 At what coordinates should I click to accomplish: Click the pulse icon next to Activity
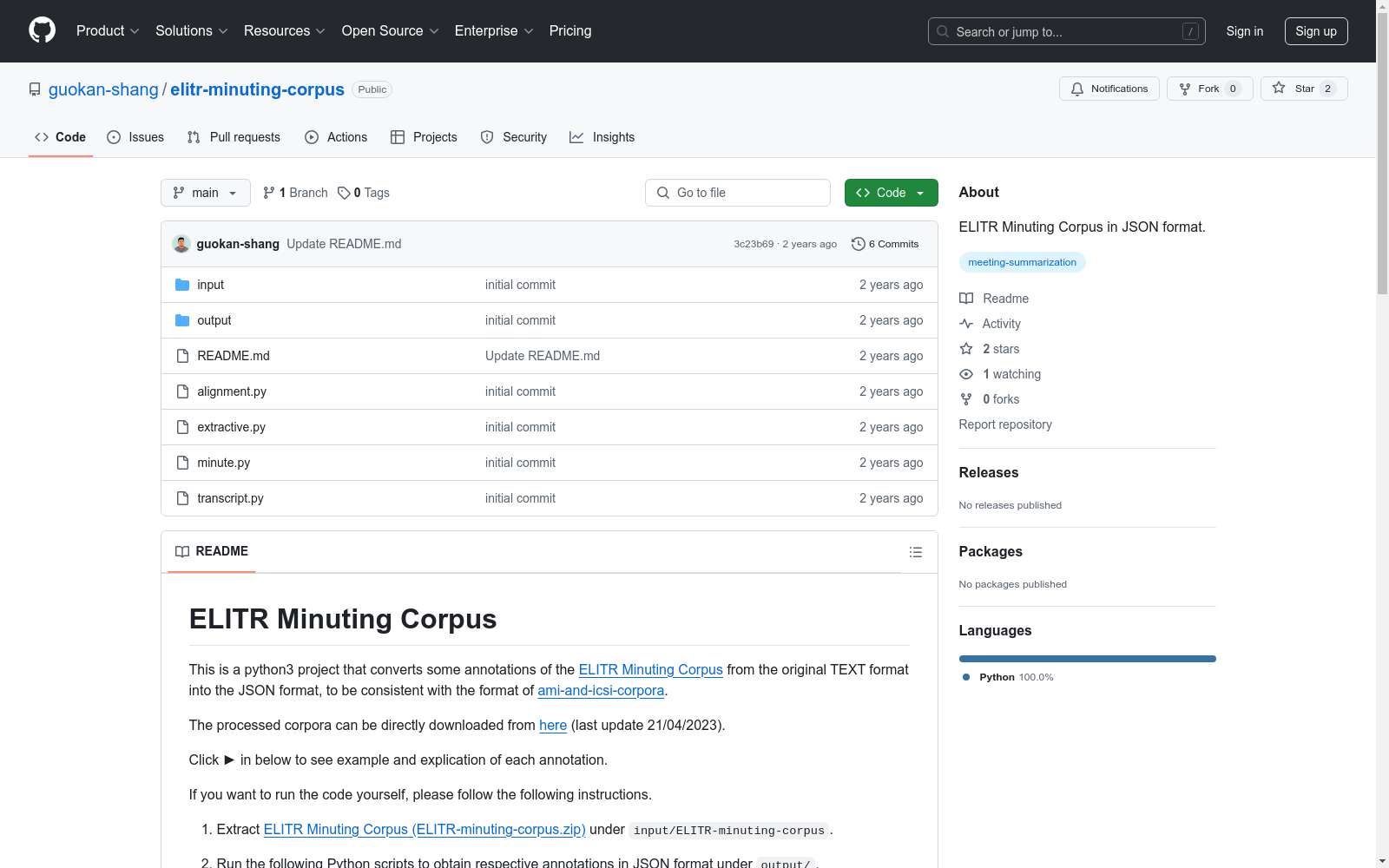coord(966,324)
